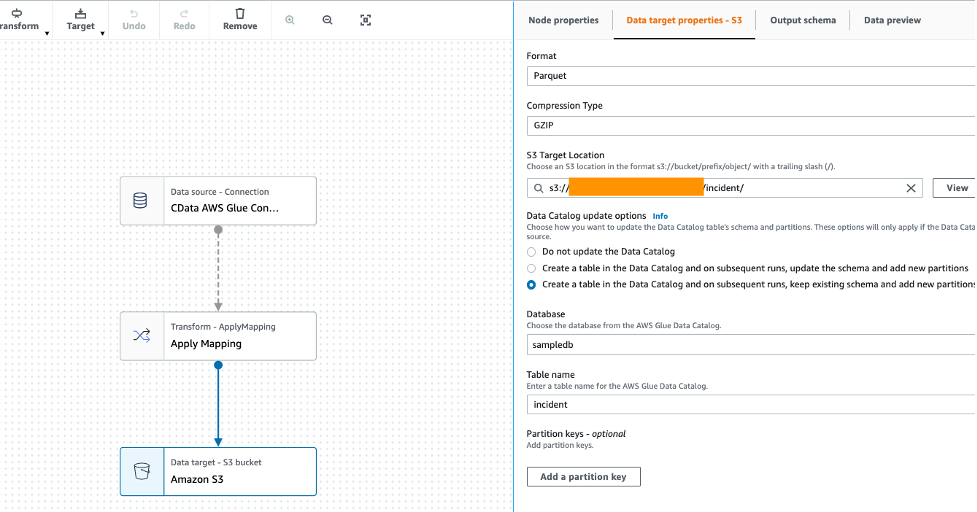The width and height of the screenshot is (977, 512).
Task: Open the Data preview tab
Action: coord(892,20)
